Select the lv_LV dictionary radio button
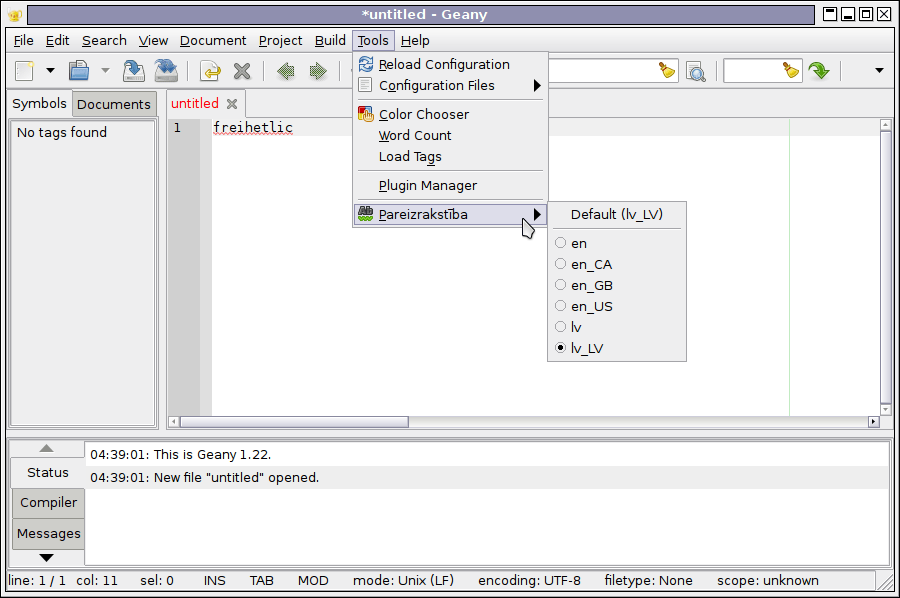Viewport: 900px width, 598px height. [x=561, y=348]
